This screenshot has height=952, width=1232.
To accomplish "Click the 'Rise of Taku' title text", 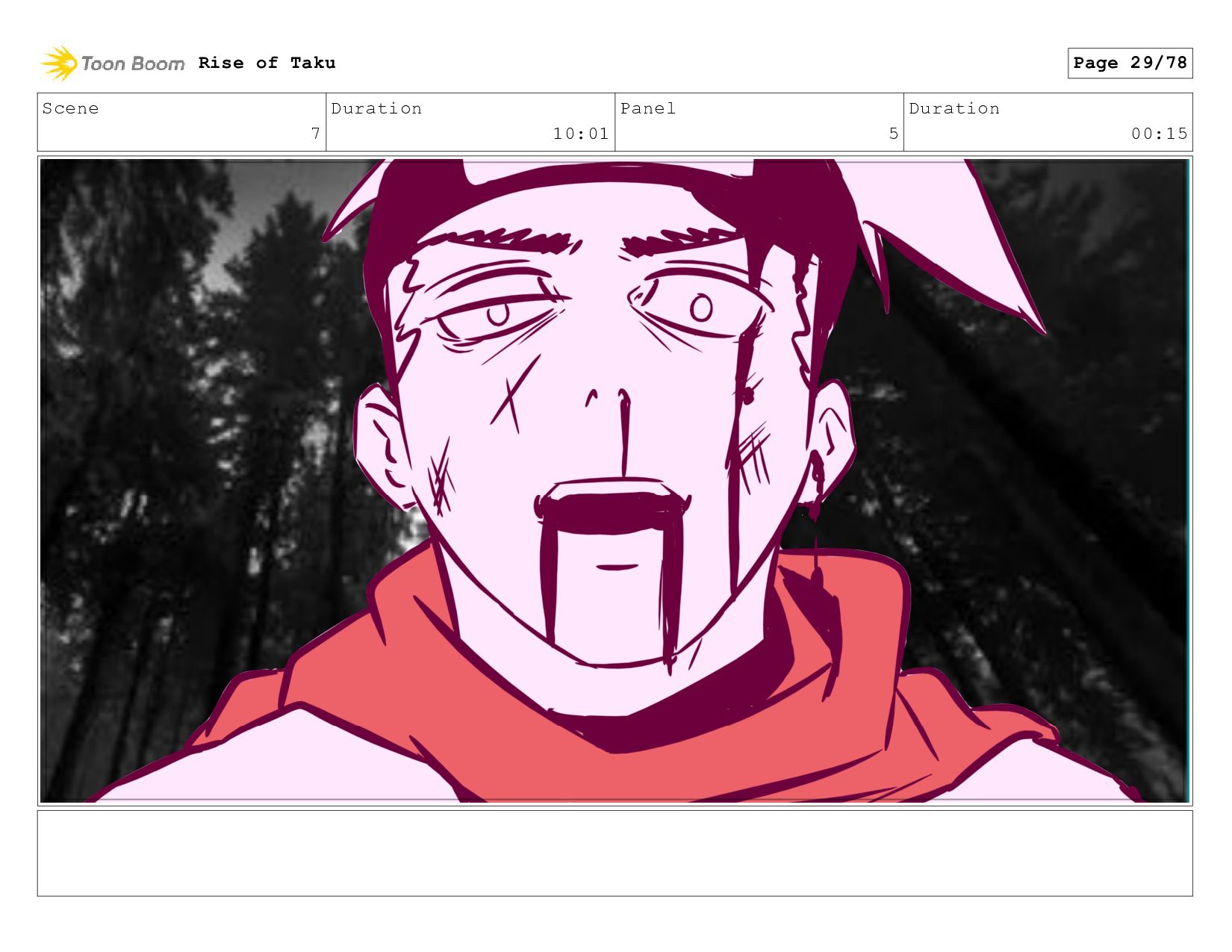I will click(x=267, y=63).
